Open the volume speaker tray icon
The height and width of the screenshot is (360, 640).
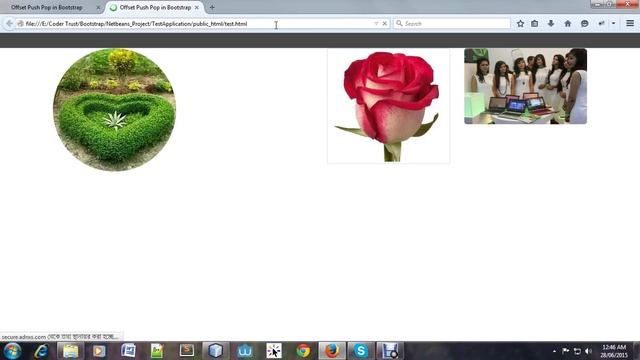[588, 351]
